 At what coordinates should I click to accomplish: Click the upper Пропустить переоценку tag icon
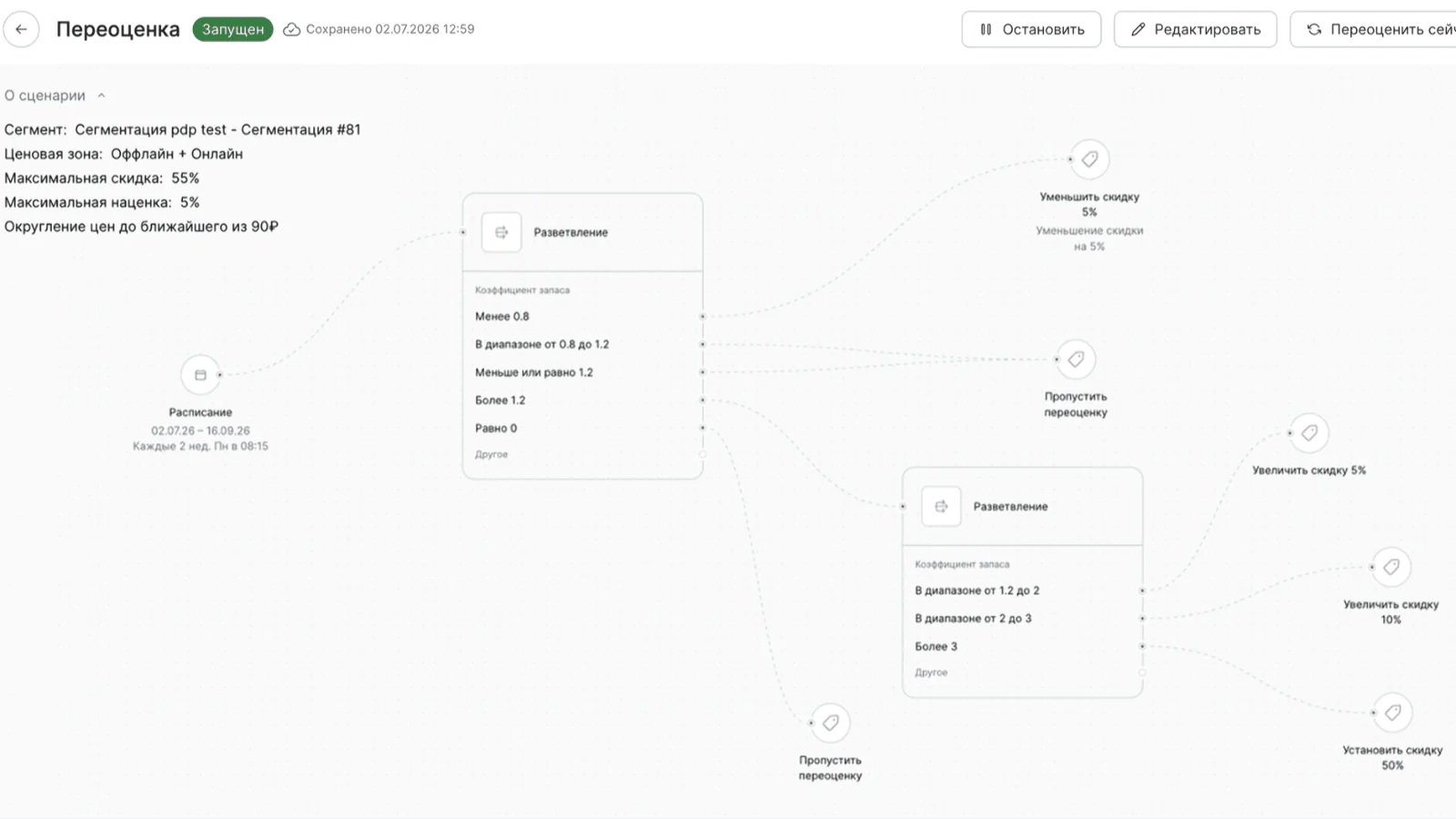click(x=1076, y=359)
